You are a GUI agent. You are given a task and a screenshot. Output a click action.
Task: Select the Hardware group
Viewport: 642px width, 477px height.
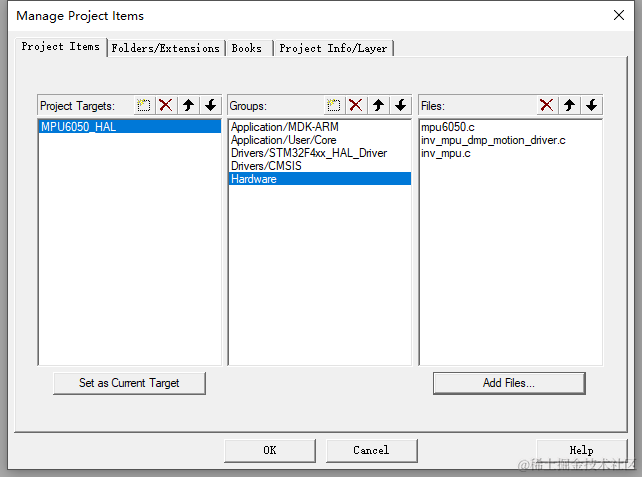(320, 179)
